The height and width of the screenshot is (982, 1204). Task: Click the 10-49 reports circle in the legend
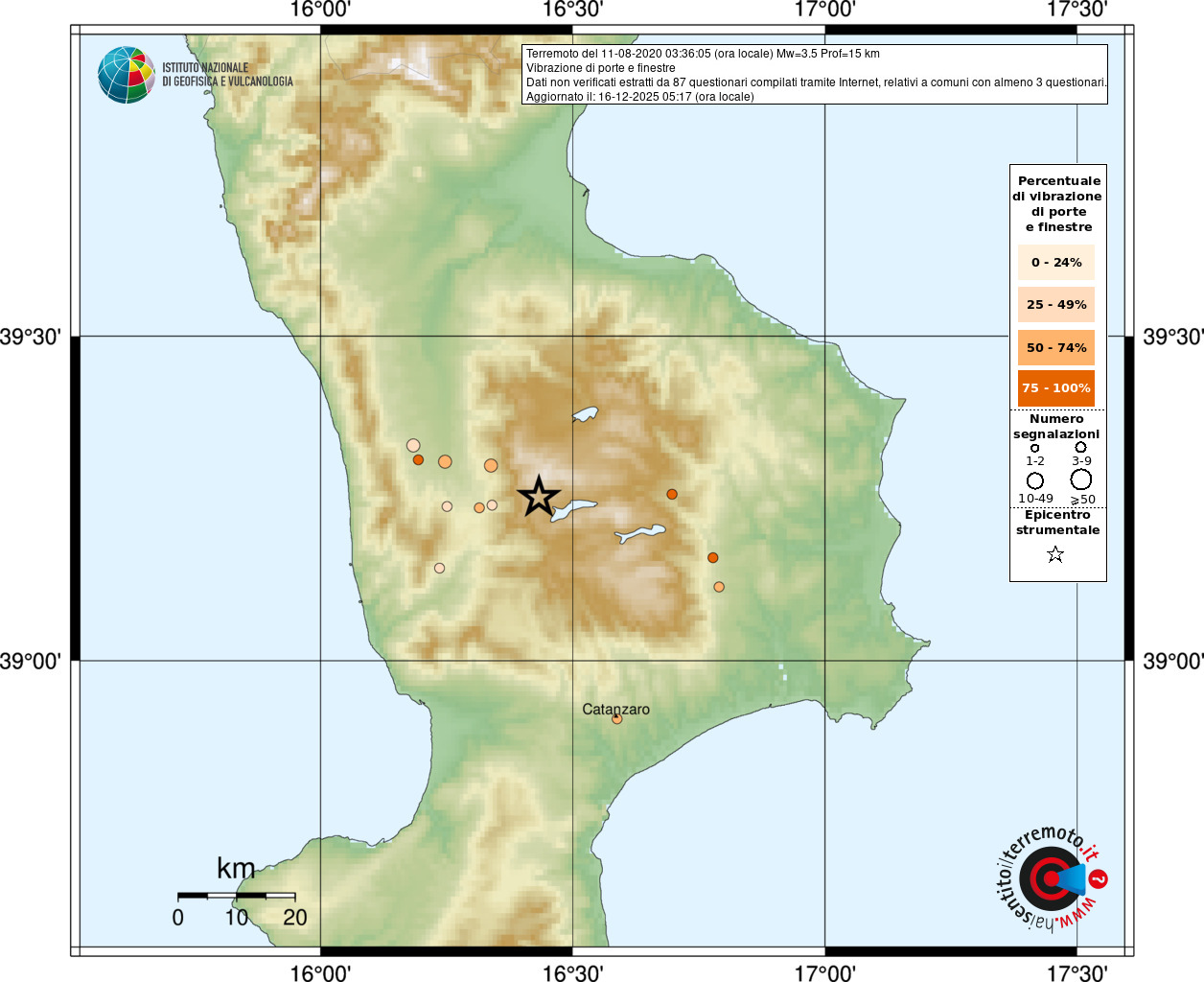(x=1035, y=480)
